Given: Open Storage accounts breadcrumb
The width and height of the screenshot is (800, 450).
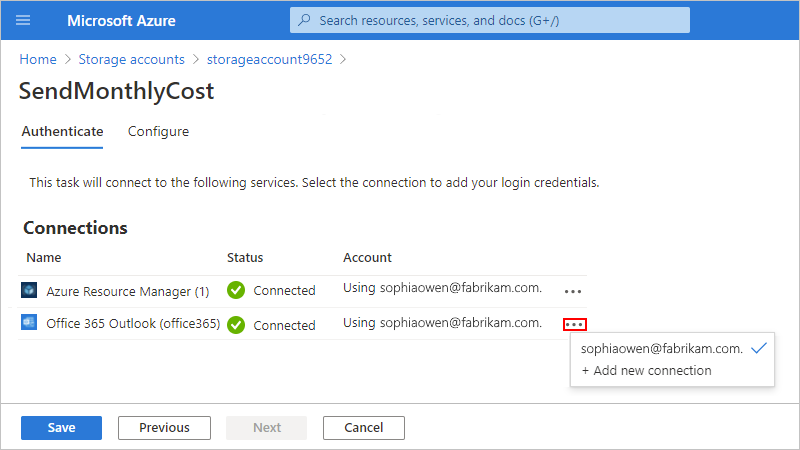Looking at the screenshot, I should coord(132,59).
